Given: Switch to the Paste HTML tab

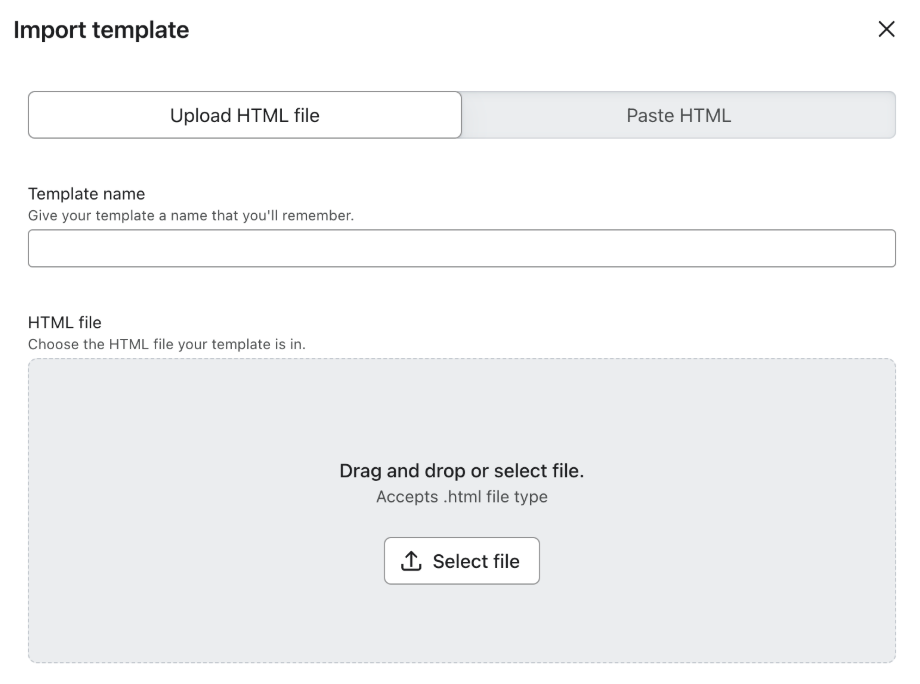Looking at the screenshot, I should point(678,115).
